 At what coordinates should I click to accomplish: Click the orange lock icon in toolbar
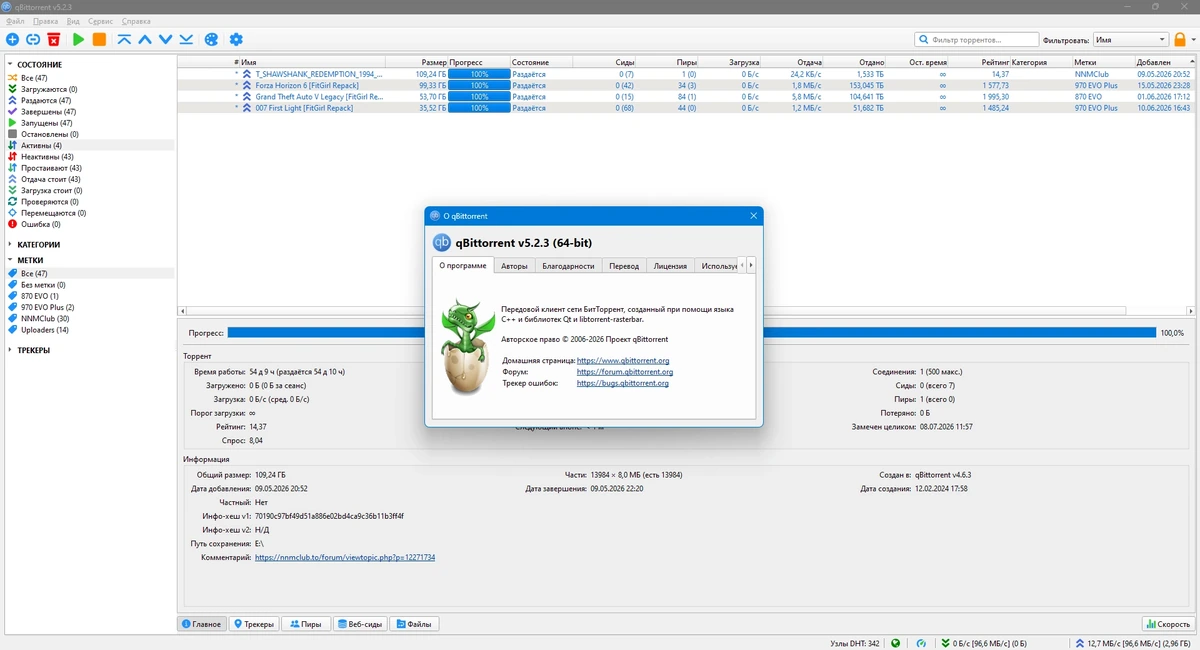pos(1180,39)
